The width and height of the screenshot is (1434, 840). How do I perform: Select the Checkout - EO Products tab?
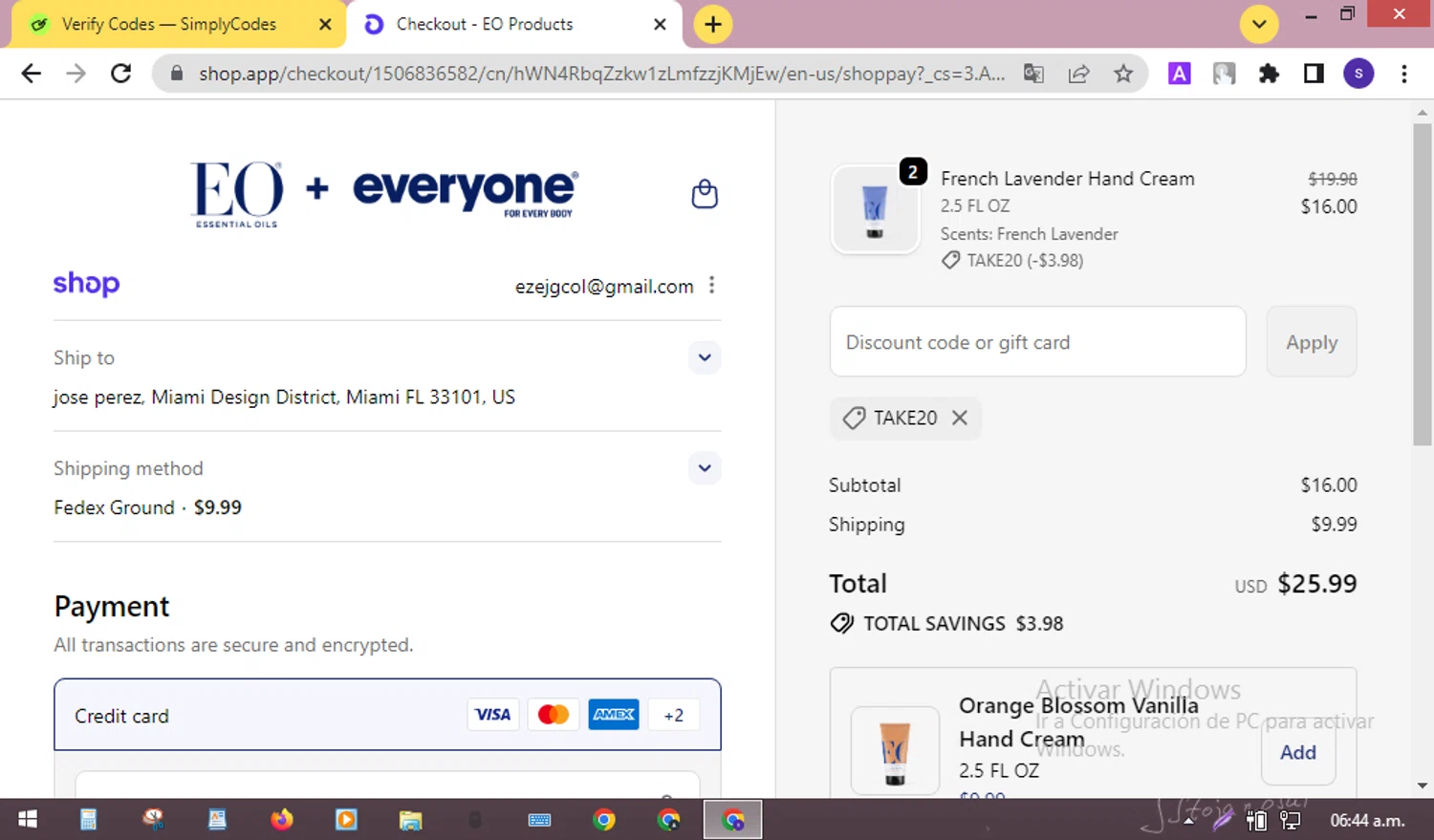point(485,24)
